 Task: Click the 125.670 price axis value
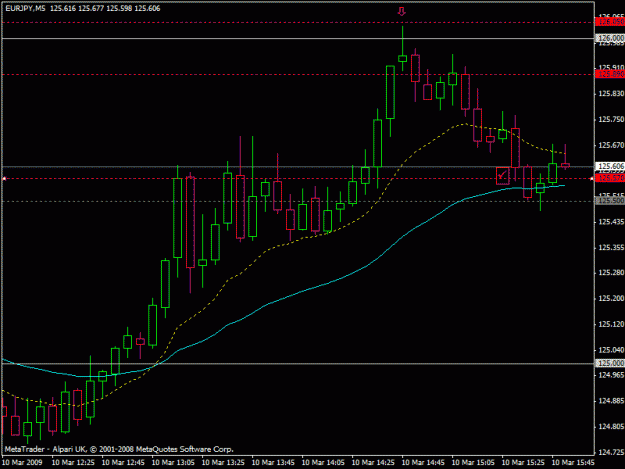(x=611, y=145)
